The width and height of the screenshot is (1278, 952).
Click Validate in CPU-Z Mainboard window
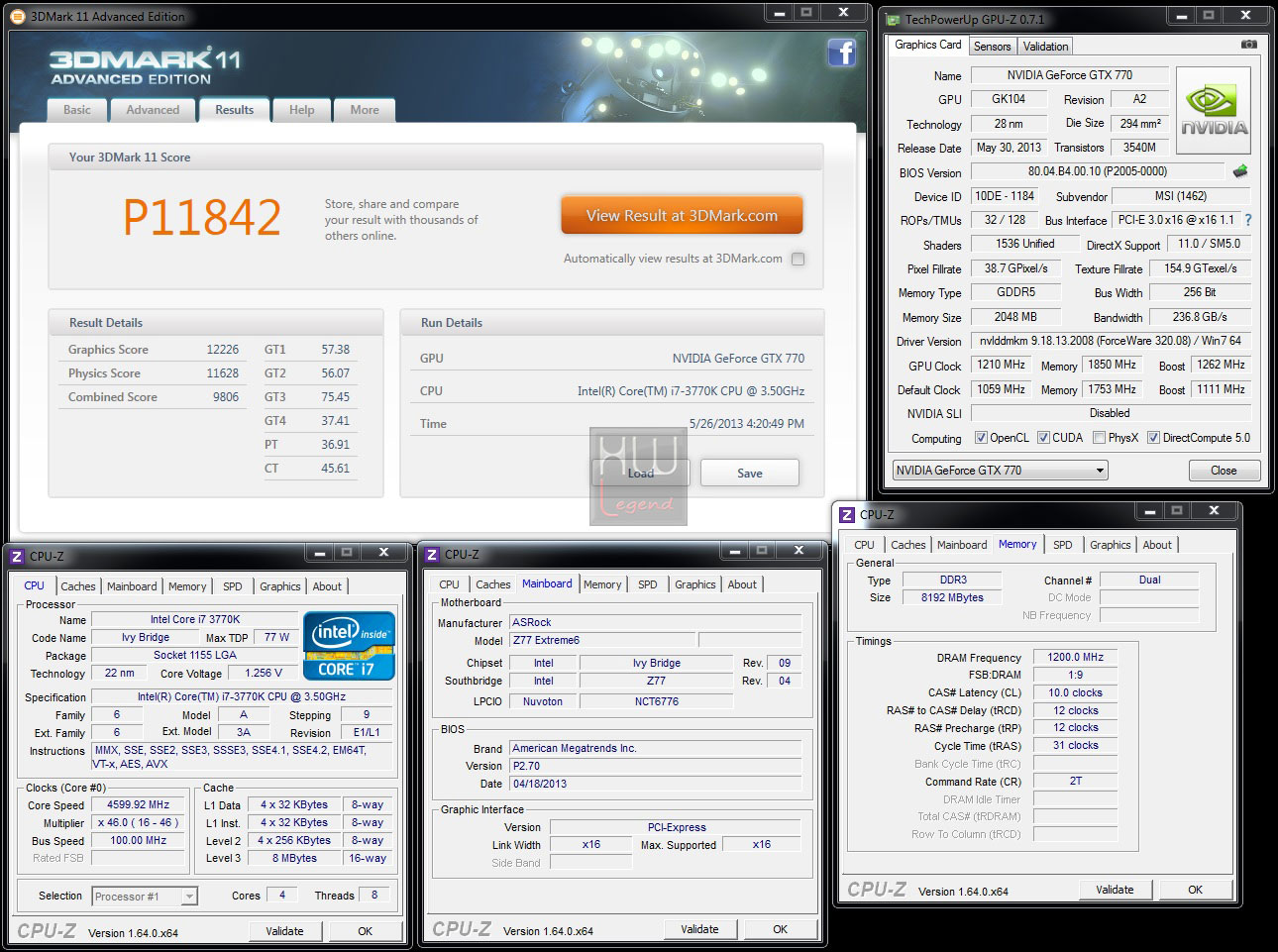699,929
